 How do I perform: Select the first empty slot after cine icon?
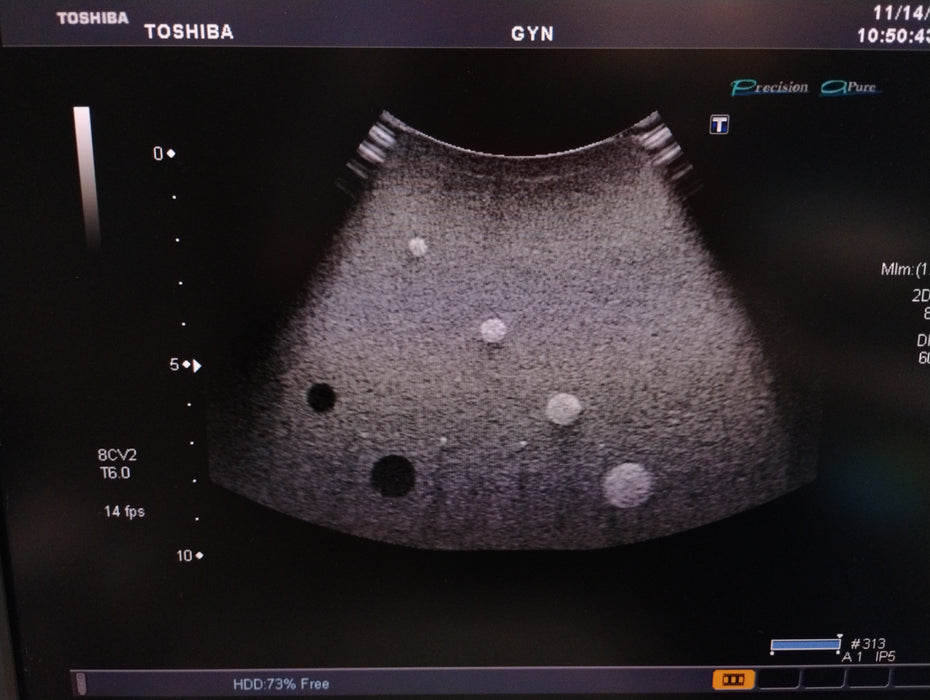click(x=777, y=680)
